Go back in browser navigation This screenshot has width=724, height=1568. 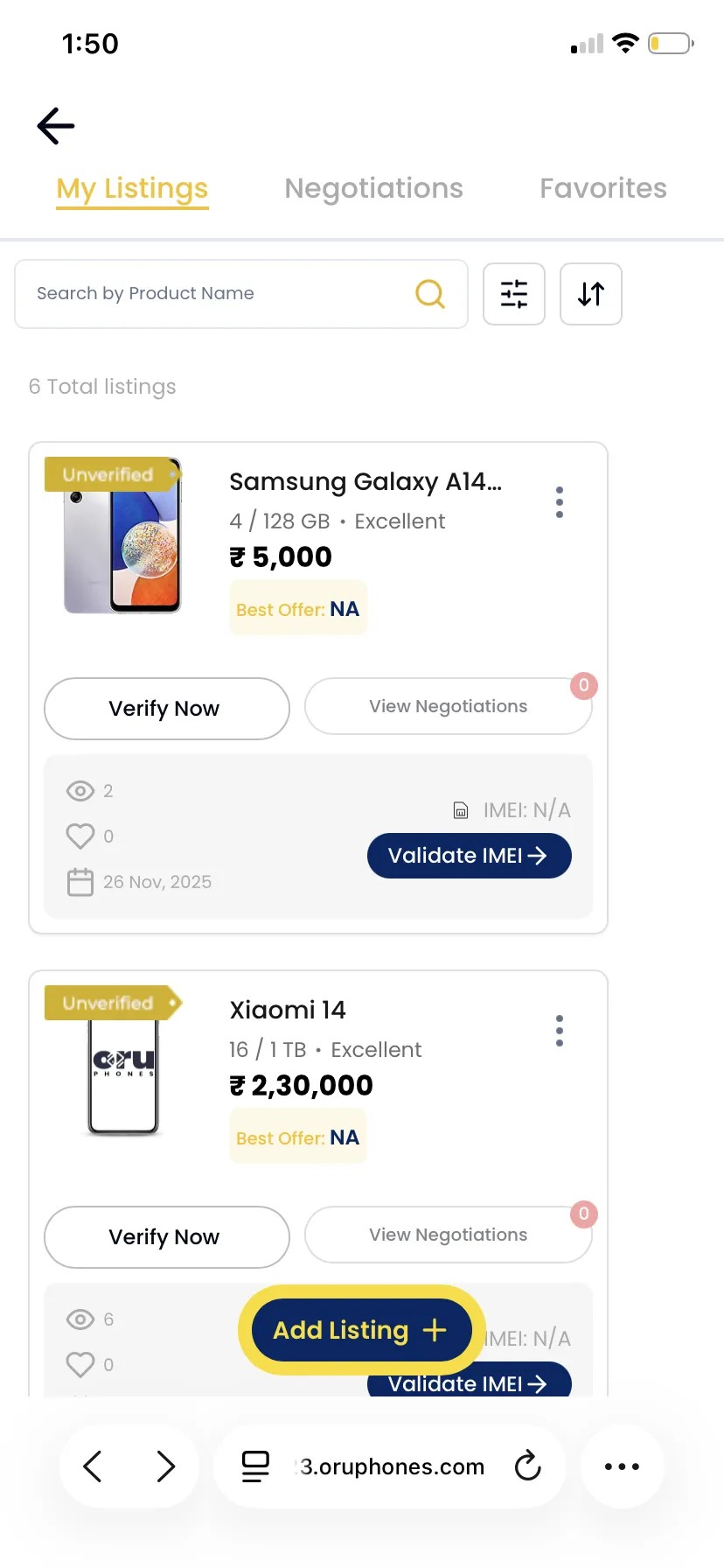point(93,1466)
